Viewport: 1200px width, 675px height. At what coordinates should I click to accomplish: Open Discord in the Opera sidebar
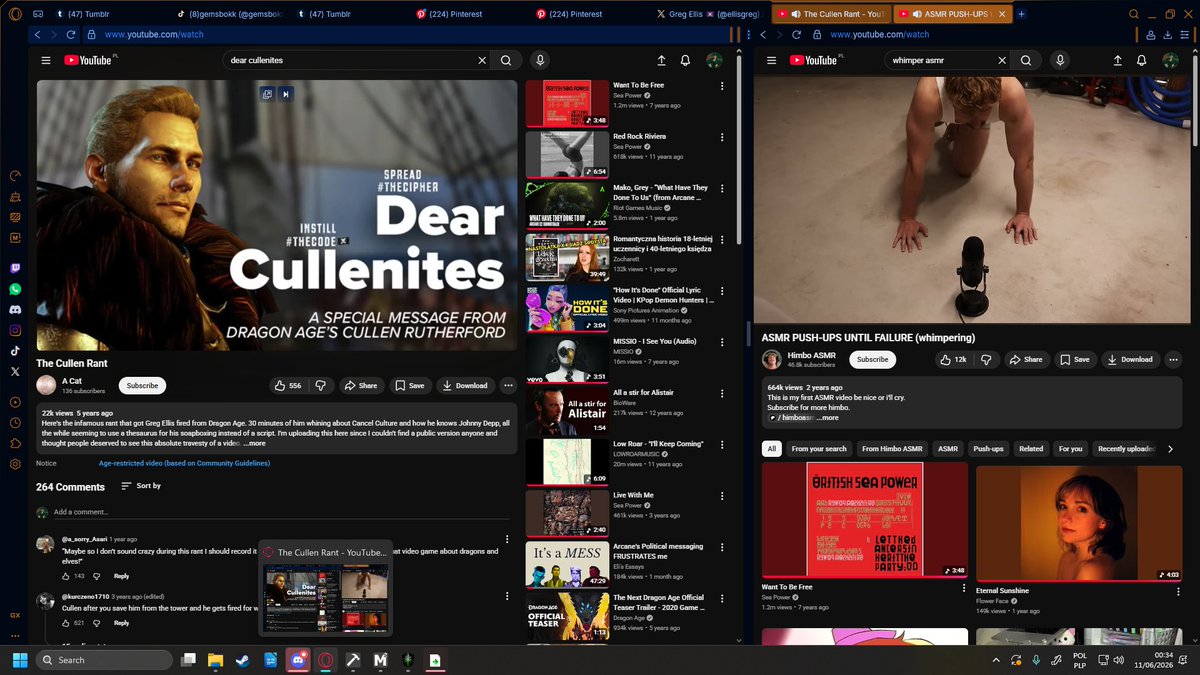pos(15,310)
